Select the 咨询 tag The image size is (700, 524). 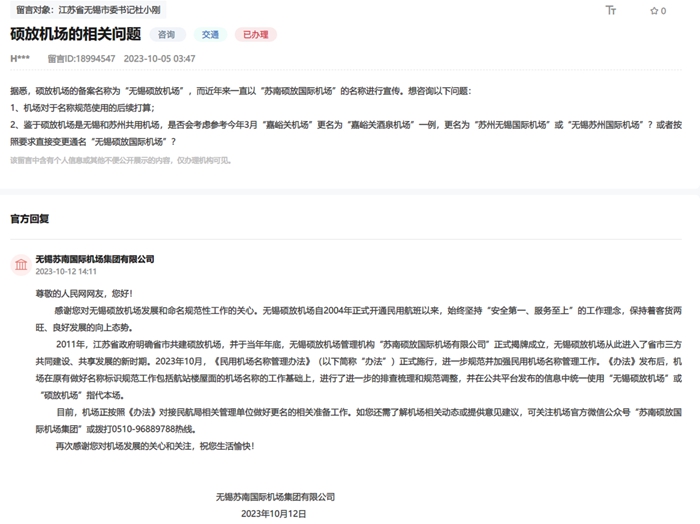click(167, 34)
